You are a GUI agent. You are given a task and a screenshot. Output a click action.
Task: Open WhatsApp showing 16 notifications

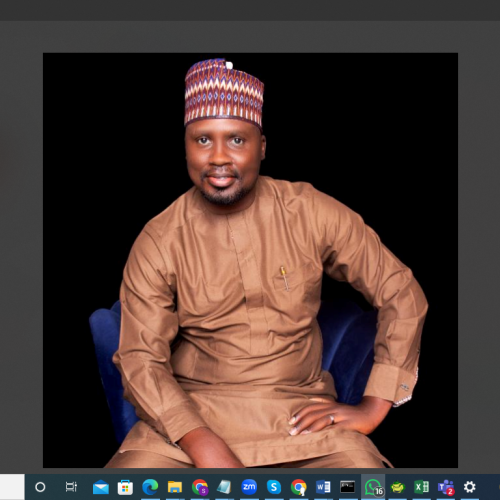(x=373, y=487)
